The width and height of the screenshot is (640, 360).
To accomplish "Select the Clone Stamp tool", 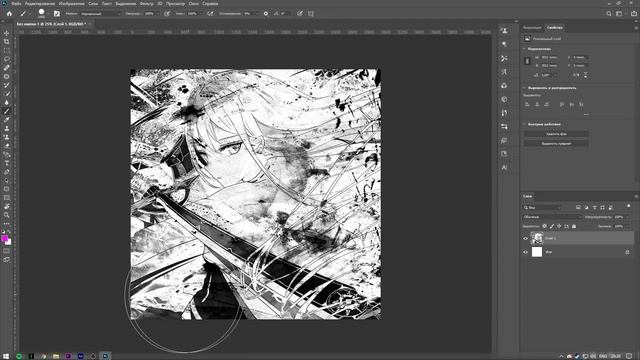I will pyautogui.click(x=7, y=128).
